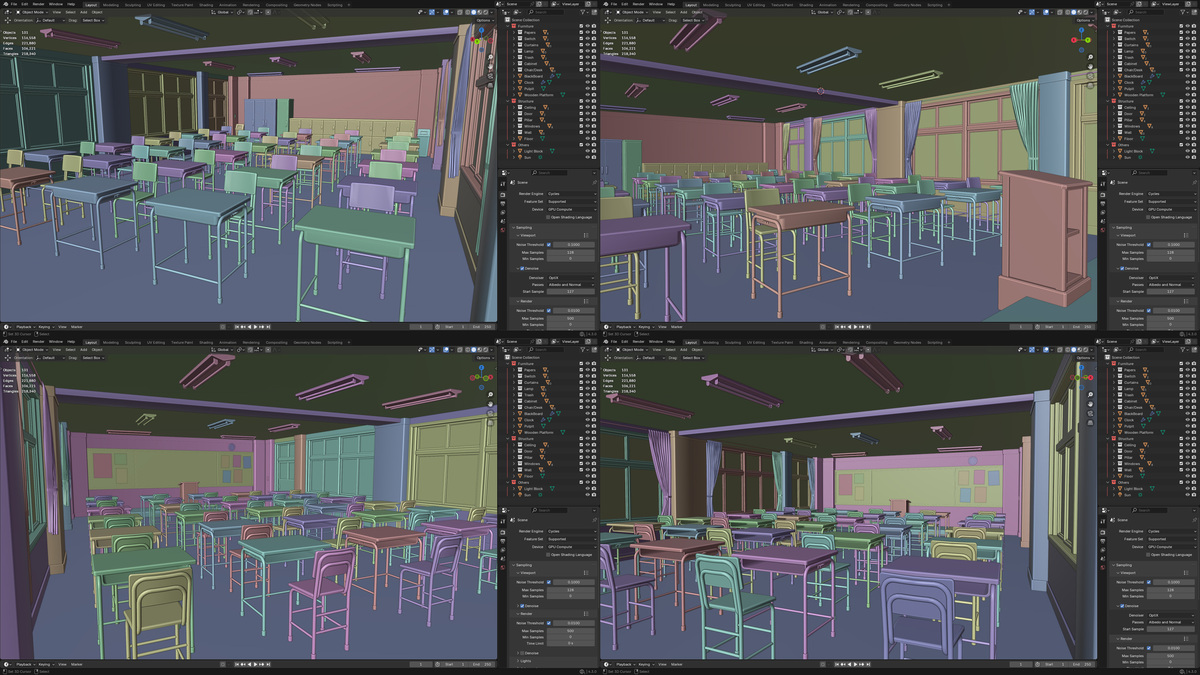1200x675 pixels.
Task: Uncheck the Furniture collection checkbox in the top-left window
Action: [x=581, y=26]
